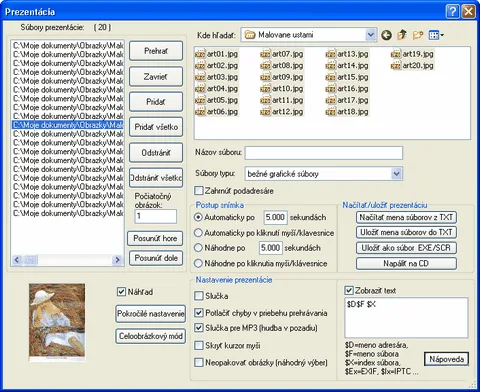Click the Počiatočný obrázok number field
The width and height of the screenshot is (480, 392).
pyautogui.click(x=156, y=216)
